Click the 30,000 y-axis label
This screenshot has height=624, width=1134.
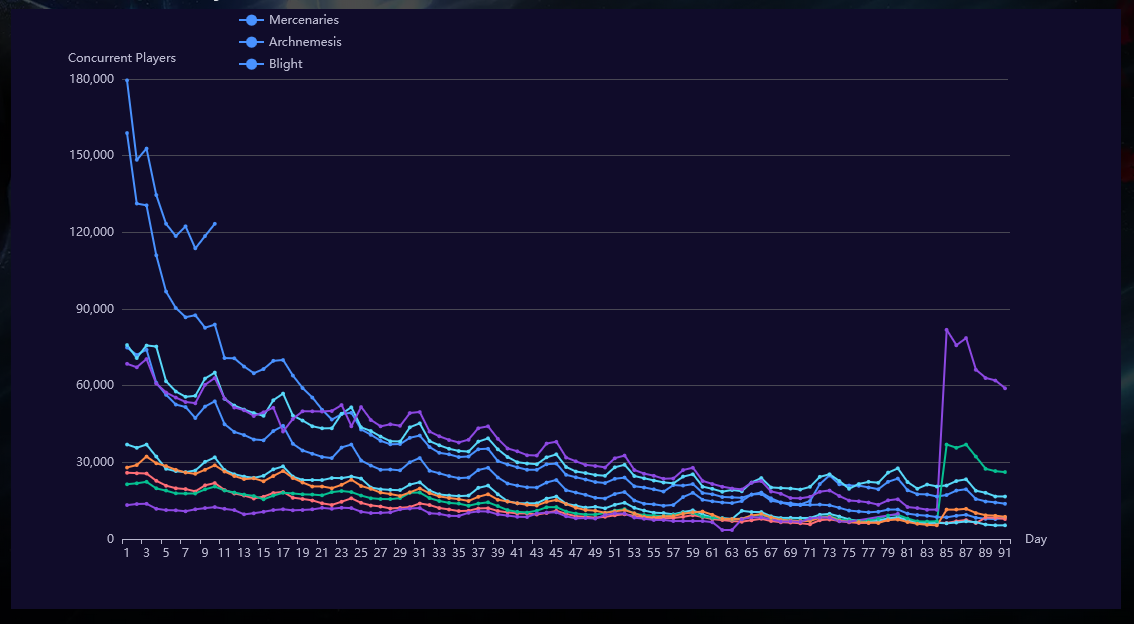click(95, 462)
